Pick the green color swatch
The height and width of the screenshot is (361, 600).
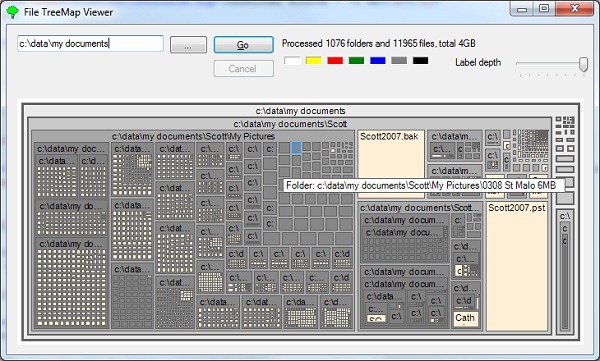tap(356, 60)
